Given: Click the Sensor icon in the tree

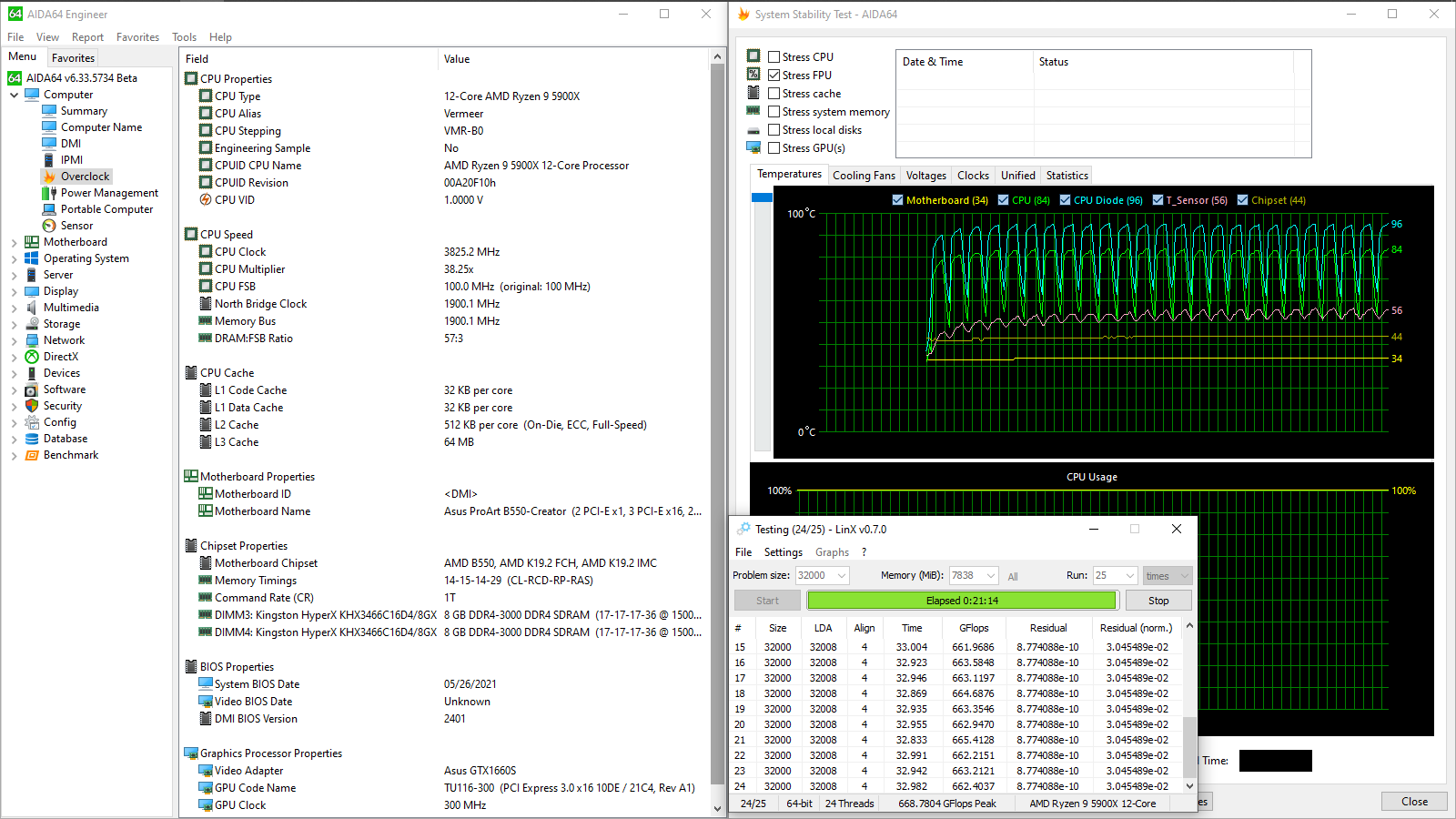Looking at the screenshot, I should [49, 226].
